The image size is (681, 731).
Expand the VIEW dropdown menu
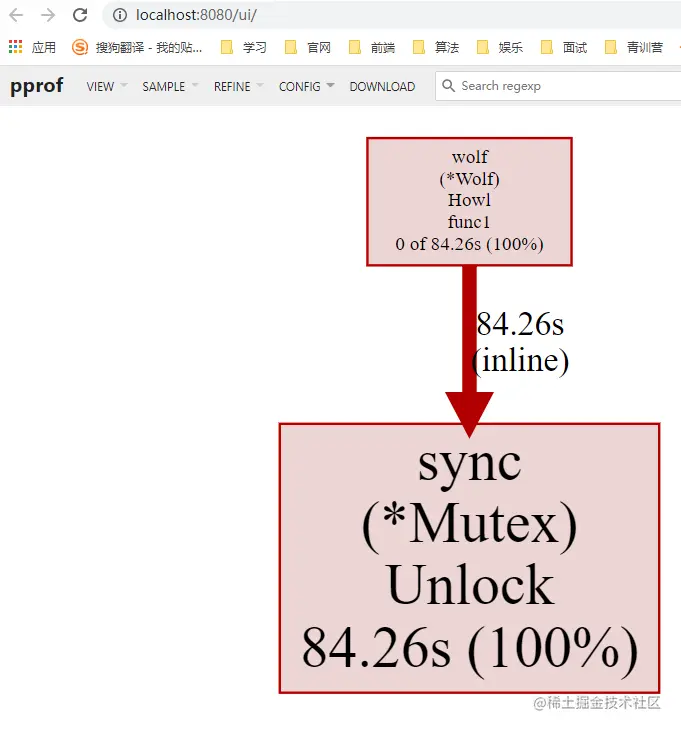[x=107, y=86]
